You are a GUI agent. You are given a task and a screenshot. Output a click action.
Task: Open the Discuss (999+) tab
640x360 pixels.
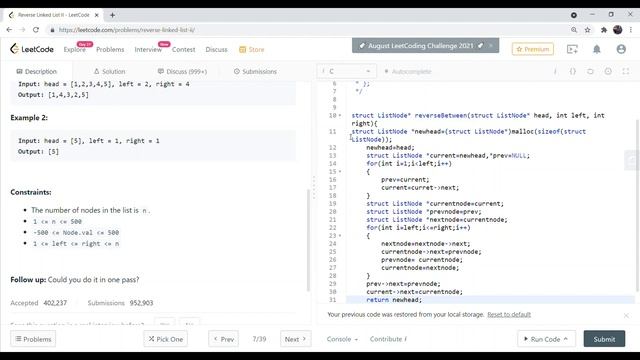[182, 71]
